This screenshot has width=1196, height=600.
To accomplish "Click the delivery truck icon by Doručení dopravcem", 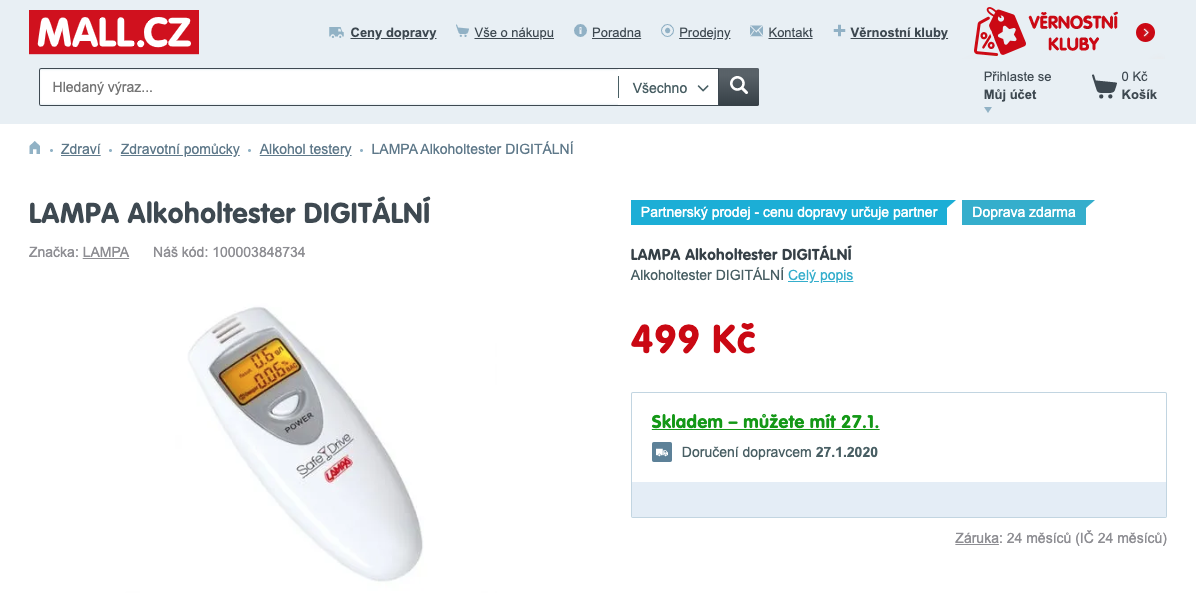I will coord(661,452).
